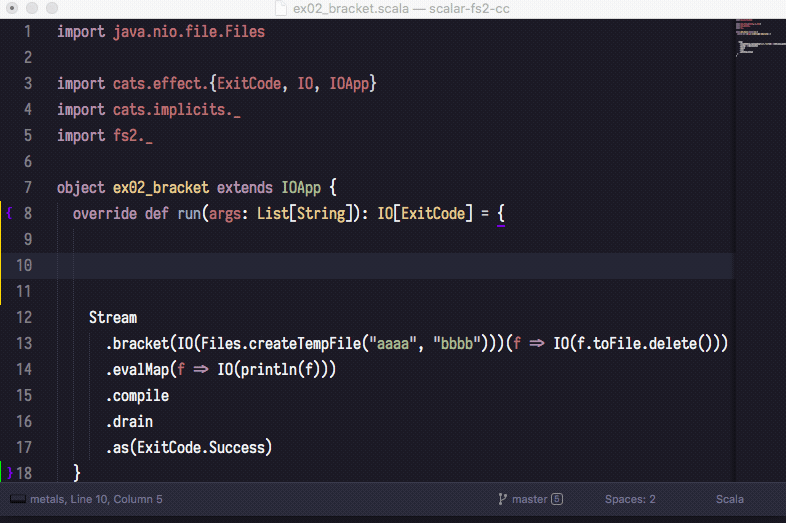
Task: Click line number 1 in the gutter
Action: [x=28, y=32]
